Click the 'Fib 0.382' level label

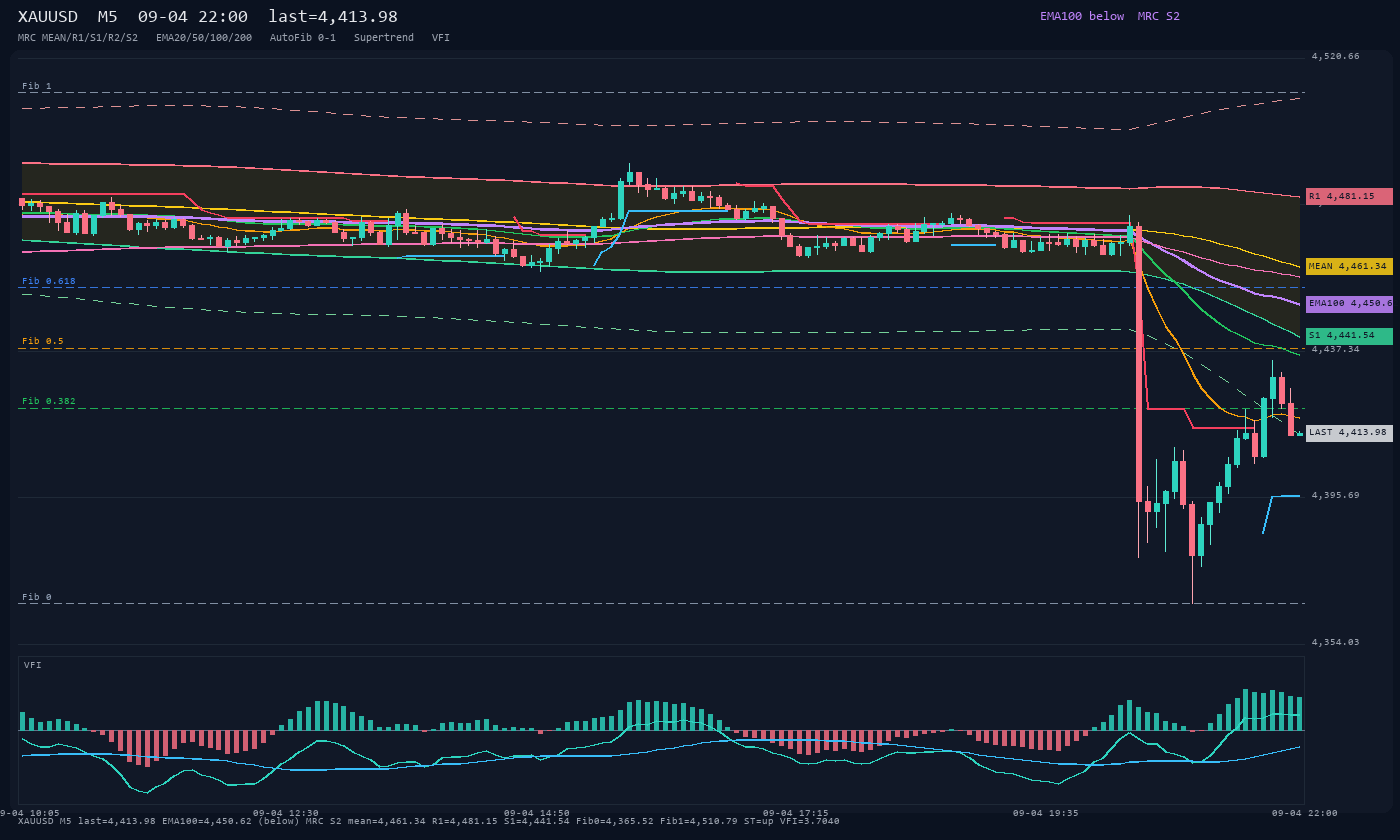[x=49, y=401]
